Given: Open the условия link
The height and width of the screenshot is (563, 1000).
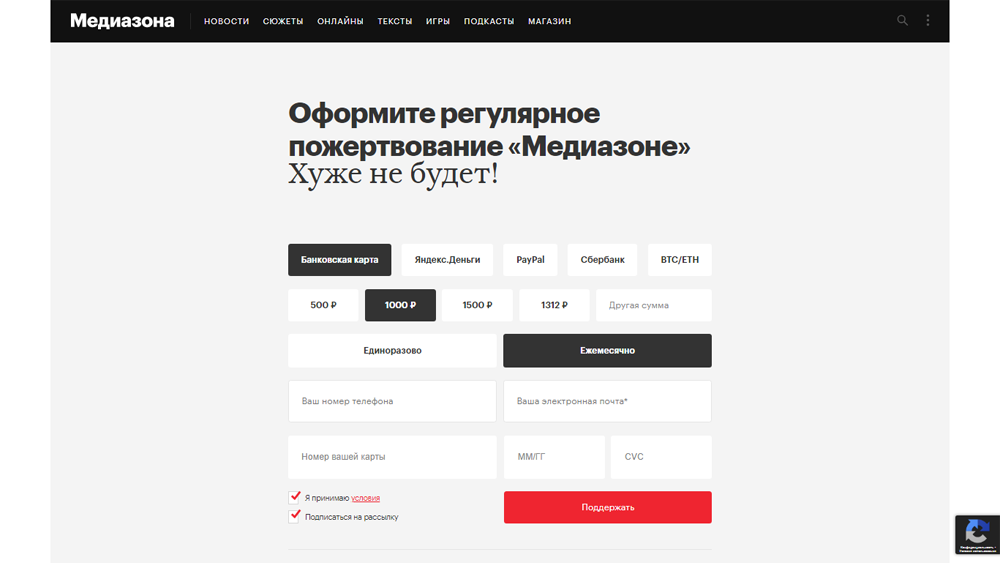Looking at the screenshot, I should (365, 498).
